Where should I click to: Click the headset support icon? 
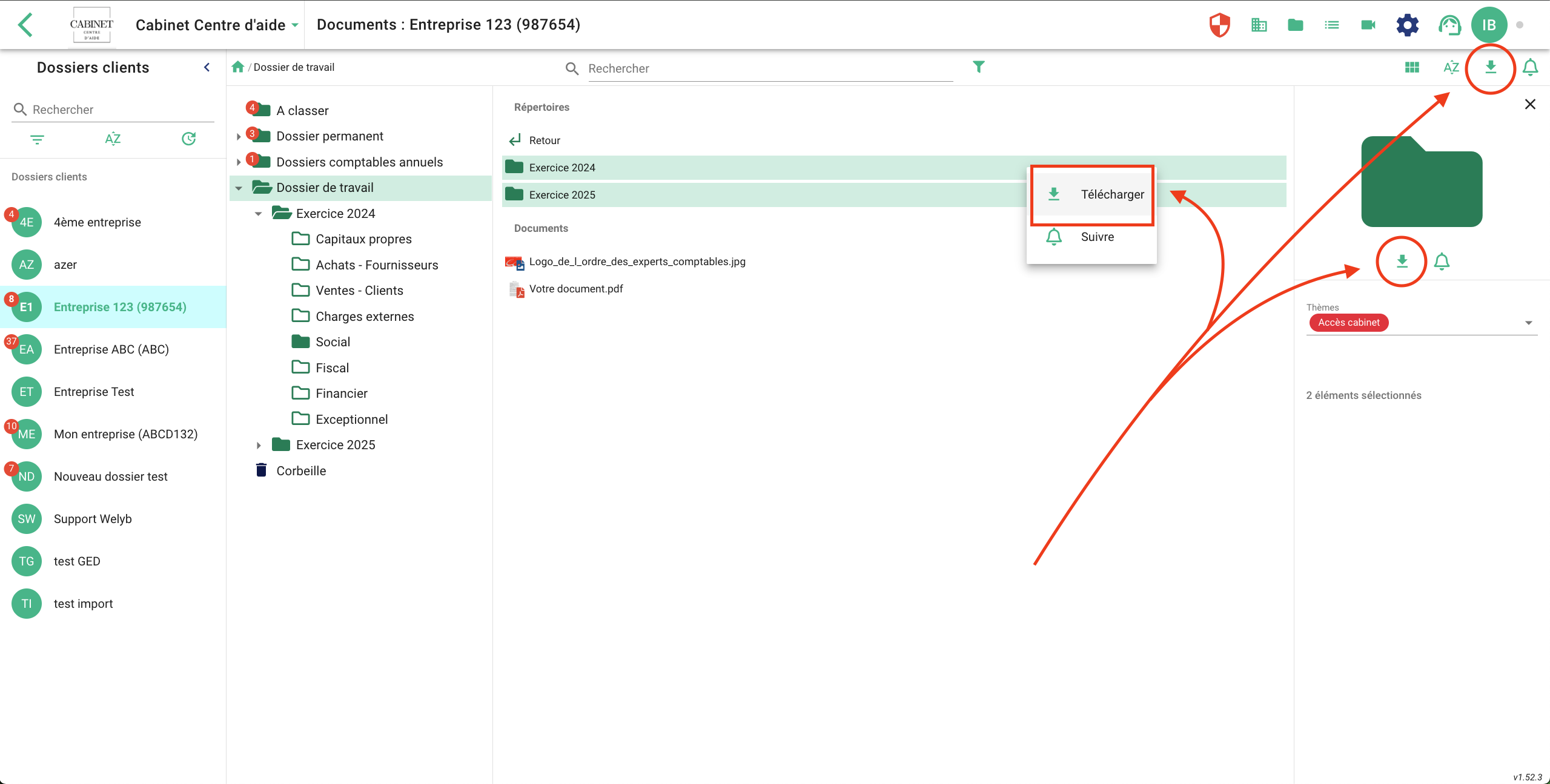pos(1449,25)
